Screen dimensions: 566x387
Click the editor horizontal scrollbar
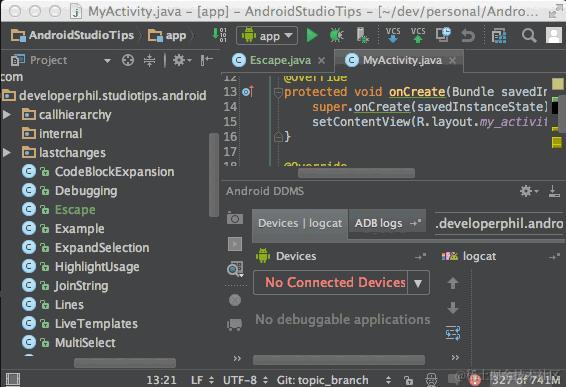[x=356, y=173]
